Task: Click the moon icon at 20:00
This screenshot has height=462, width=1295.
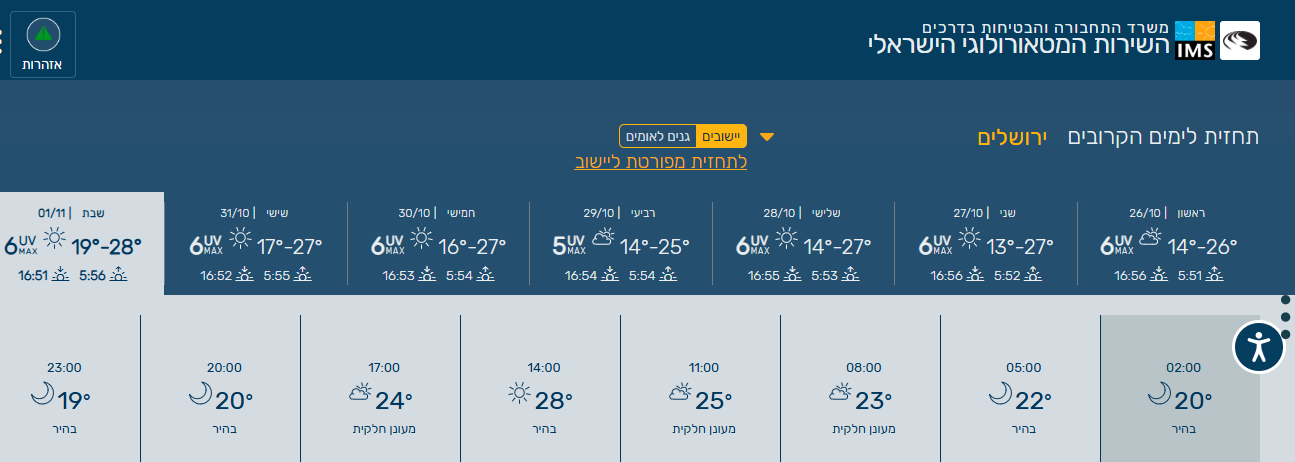Action: coord(200,393)
